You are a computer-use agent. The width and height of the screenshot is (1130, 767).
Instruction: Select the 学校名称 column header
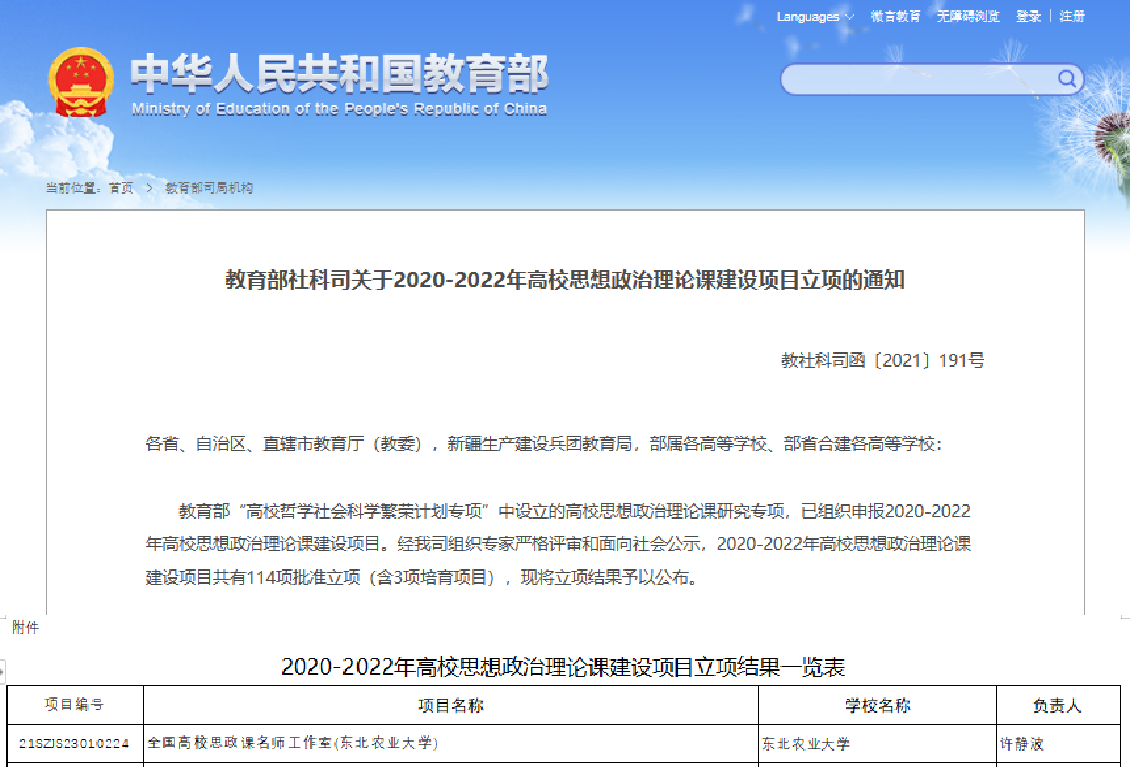coord(877,705)
